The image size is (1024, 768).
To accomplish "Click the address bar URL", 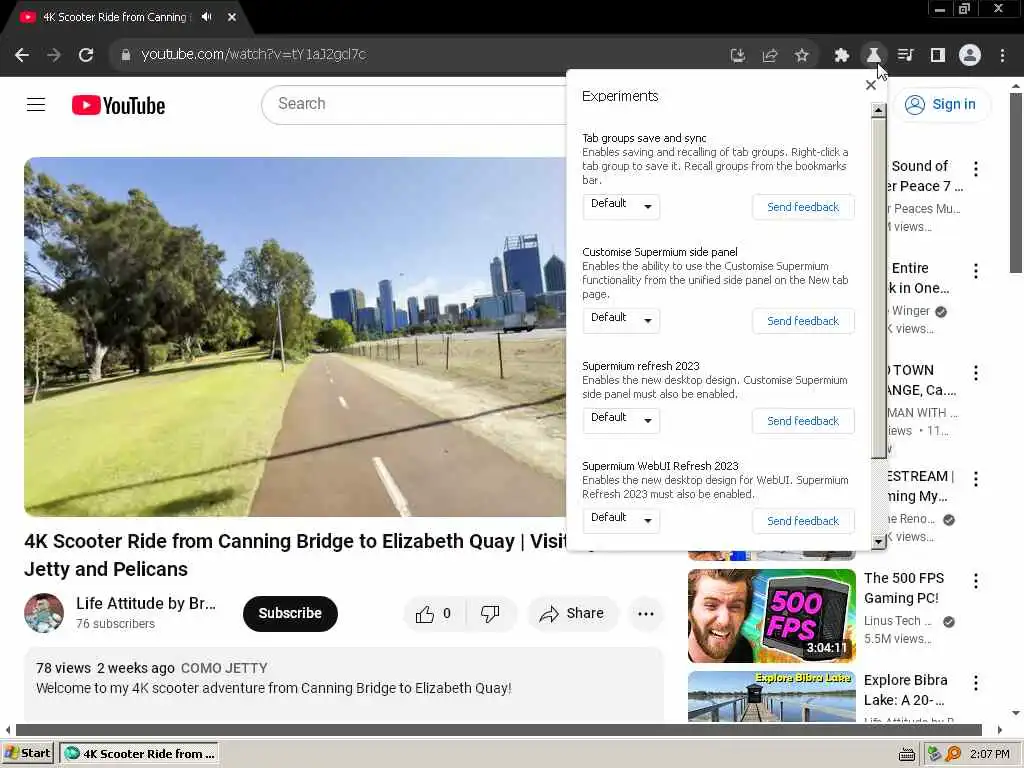I will [254, 55].
